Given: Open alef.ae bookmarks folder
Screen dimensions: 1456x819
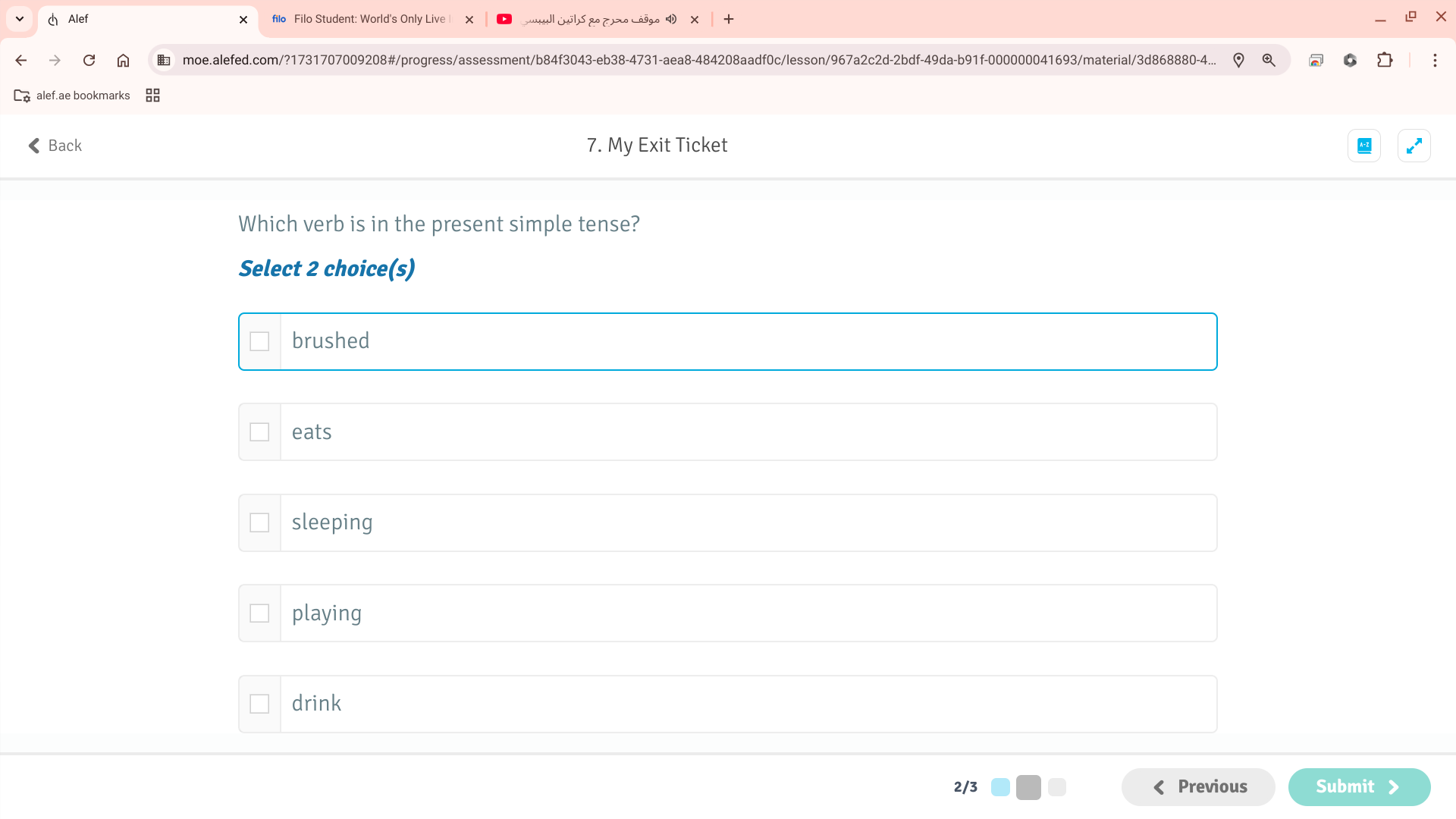Looking at the screenshot, I should 72,96.
